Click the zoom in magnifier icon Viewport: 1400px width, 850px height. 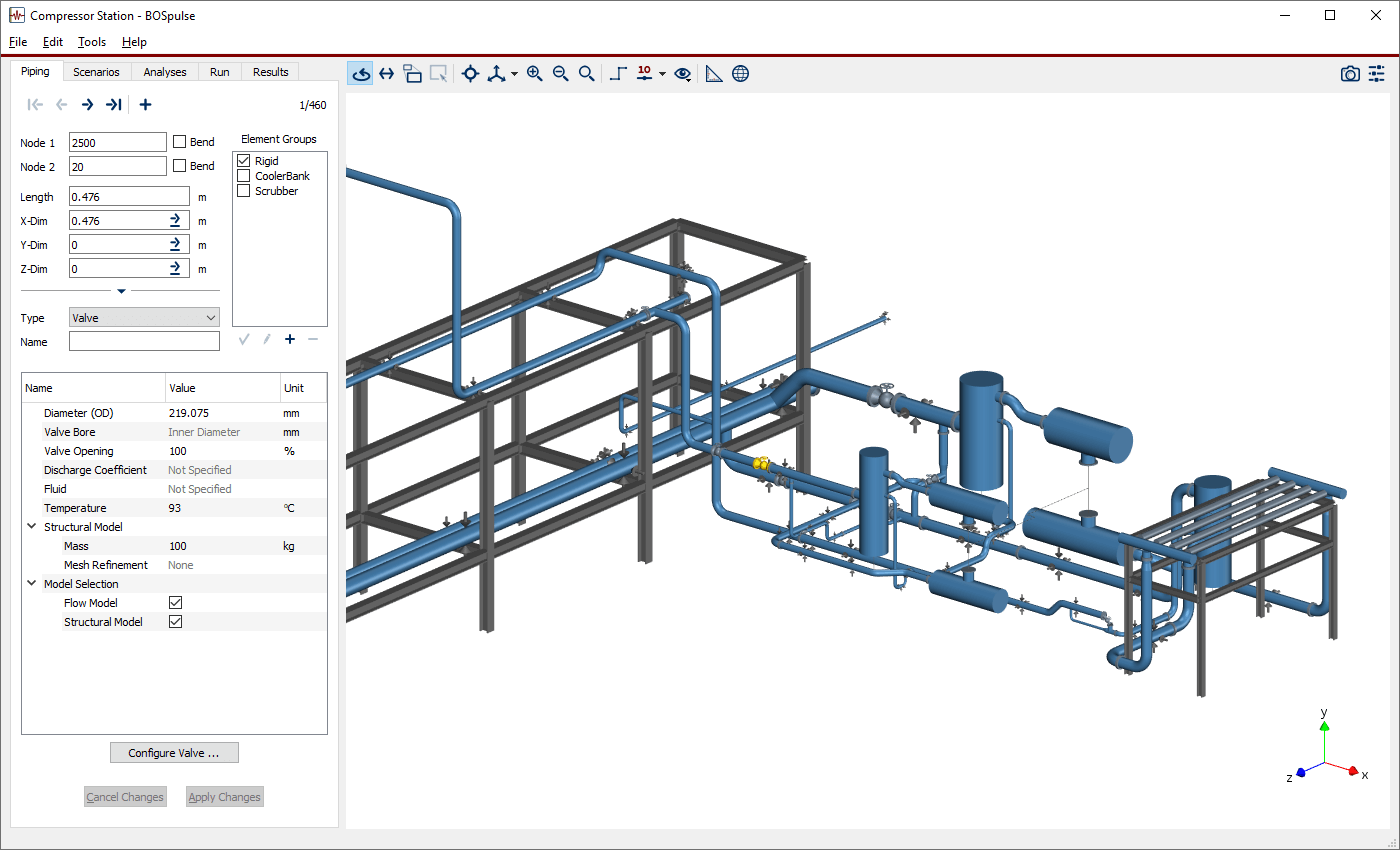tap(535, 73)
